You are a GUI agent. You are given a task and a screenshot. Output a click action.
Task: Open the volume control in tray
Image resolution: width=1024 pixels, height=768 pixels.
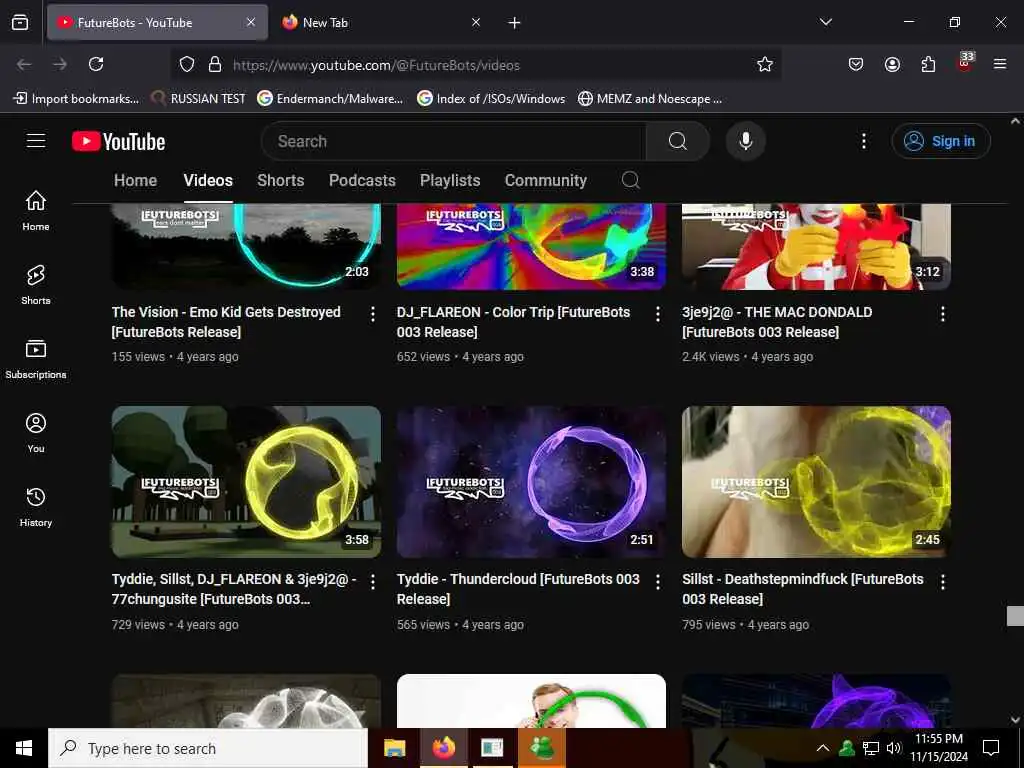(893, 748)
